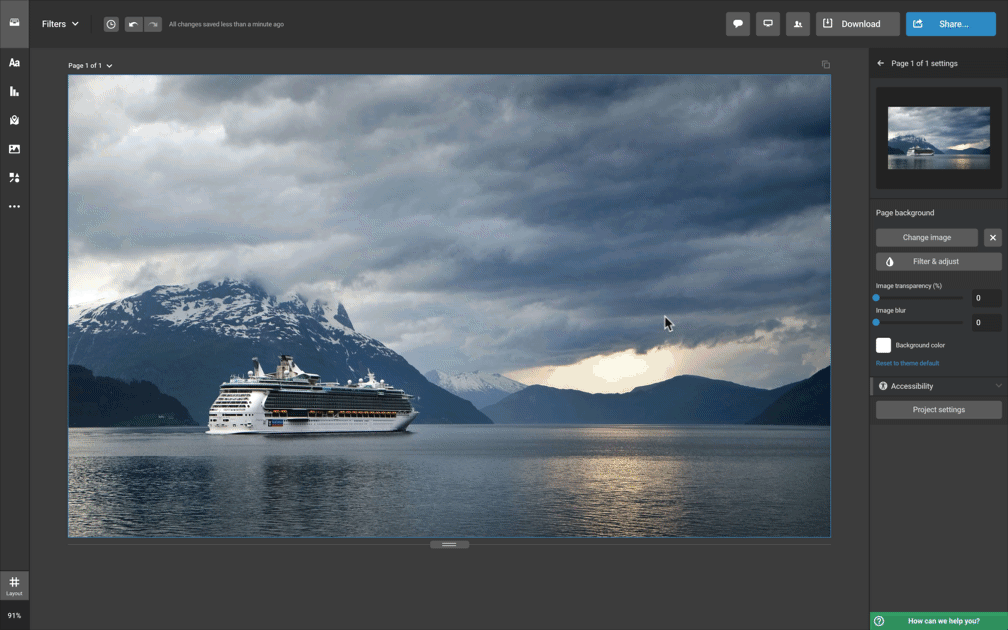Show more tools via three-dots menu

pos(14,207)
